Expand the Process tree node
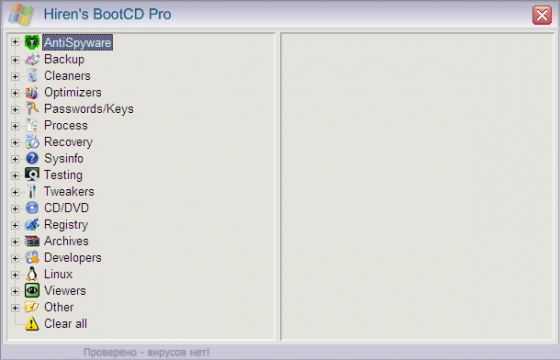Image resolution: width=560 pixels, height=360 pixels. (x=15, y=125)
